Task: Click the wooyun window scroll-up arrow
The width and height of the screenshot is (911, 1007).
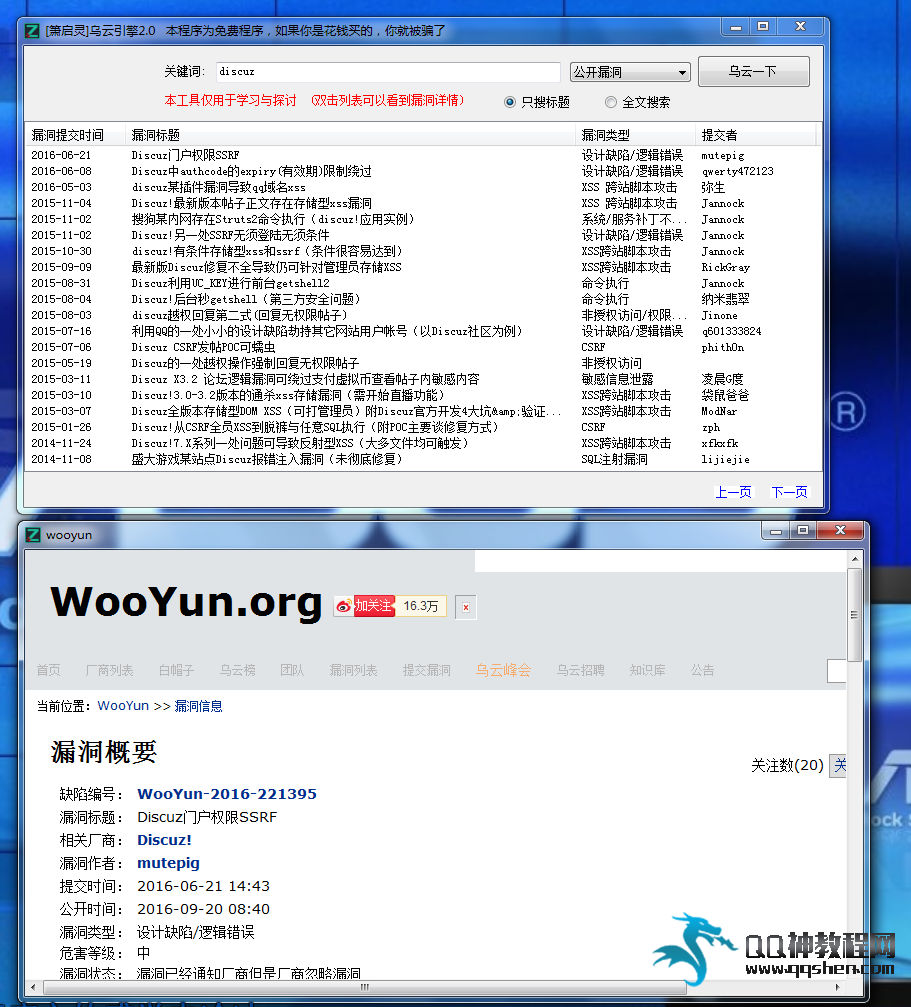Action: [855, 559]
